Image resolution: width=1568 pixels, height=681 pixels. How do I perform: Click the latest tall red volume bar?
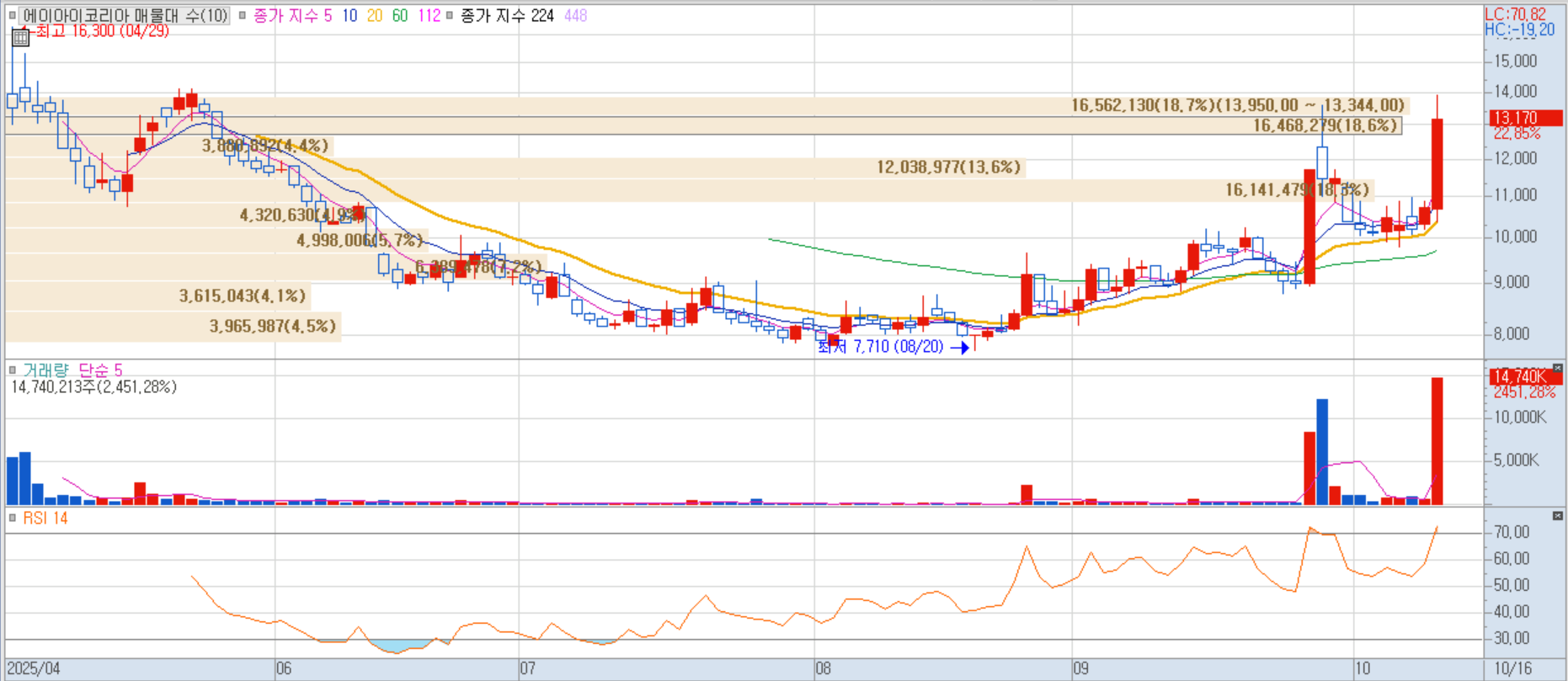pos(1437,441)
